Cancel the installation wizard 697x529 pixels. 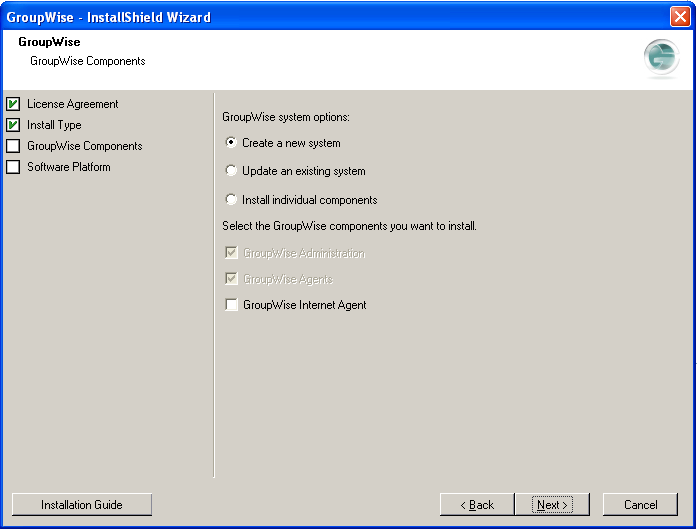(641, 505)
